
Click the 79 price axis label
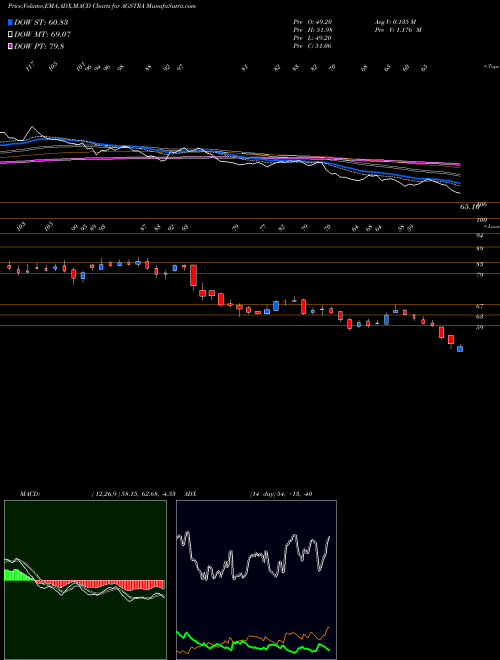[479, 275]
